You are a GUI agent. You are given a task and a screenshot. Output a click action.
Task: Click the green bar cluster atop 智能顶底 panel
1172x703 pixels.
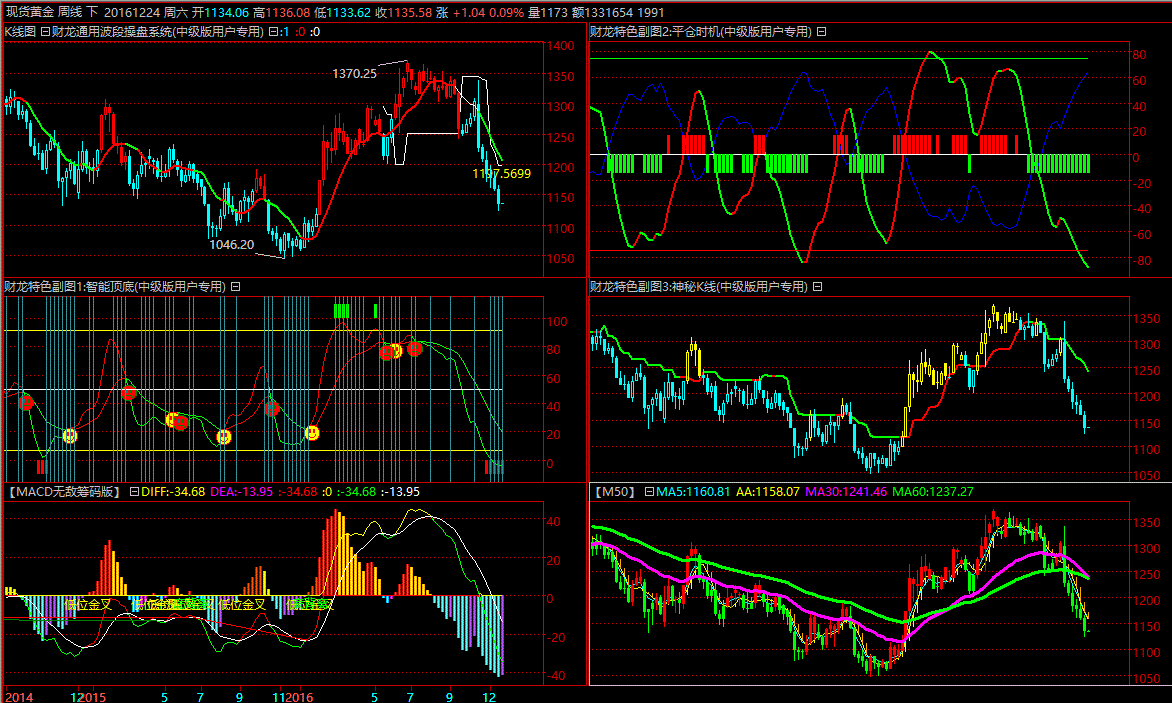342,311
